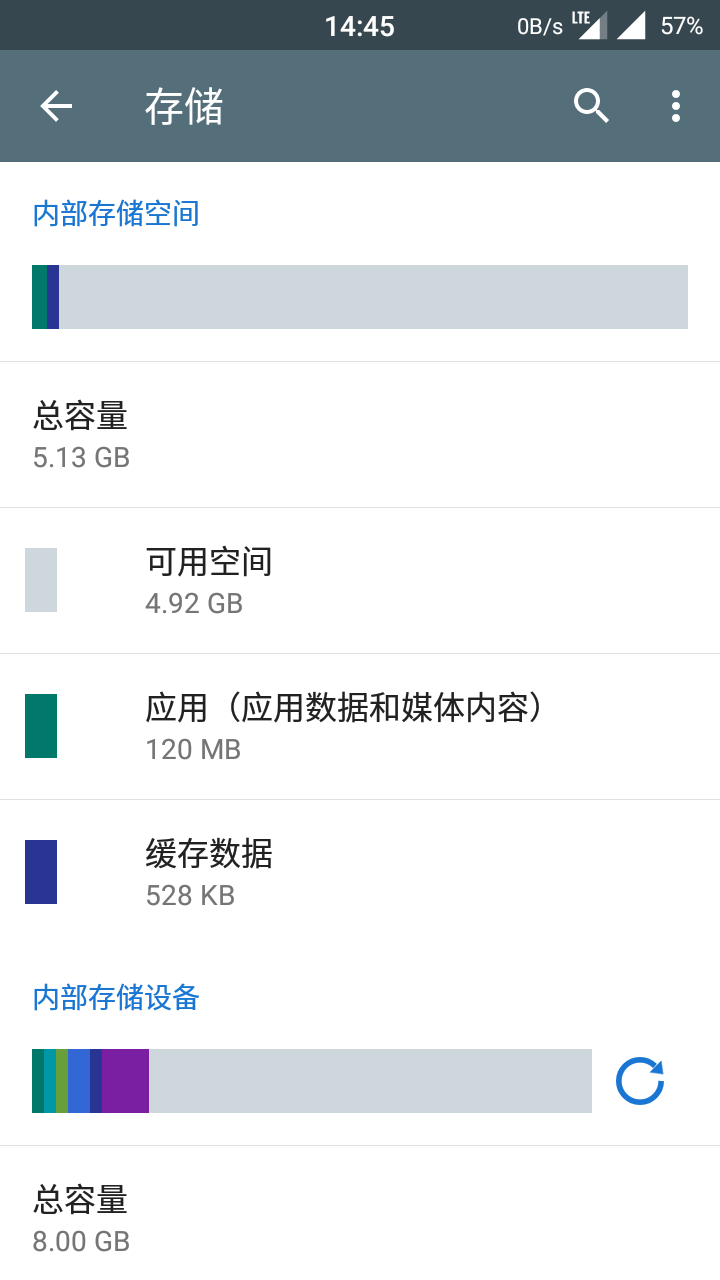720x1280 pixels.
Task: Tap the 内部存储空间 section header
Action: coord(116,214)
